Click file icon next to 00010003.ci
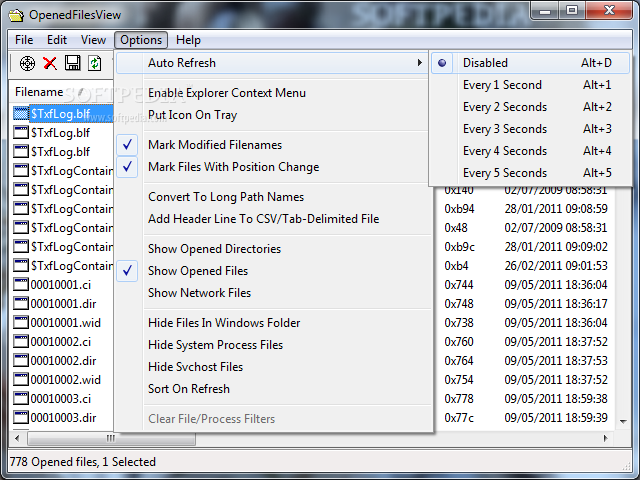Viewport: 640px width, 480px height. pos(21,398)
